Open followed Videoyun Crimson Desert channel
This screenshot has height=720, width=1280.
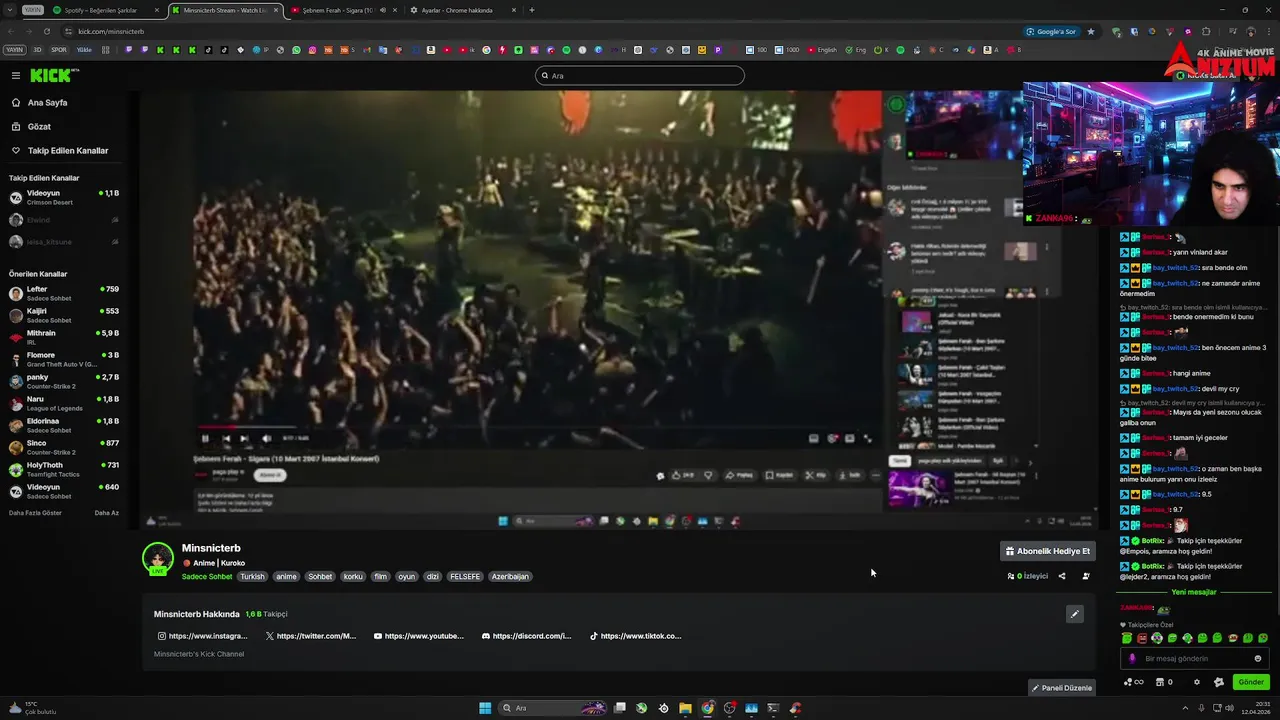coord(64,197)
